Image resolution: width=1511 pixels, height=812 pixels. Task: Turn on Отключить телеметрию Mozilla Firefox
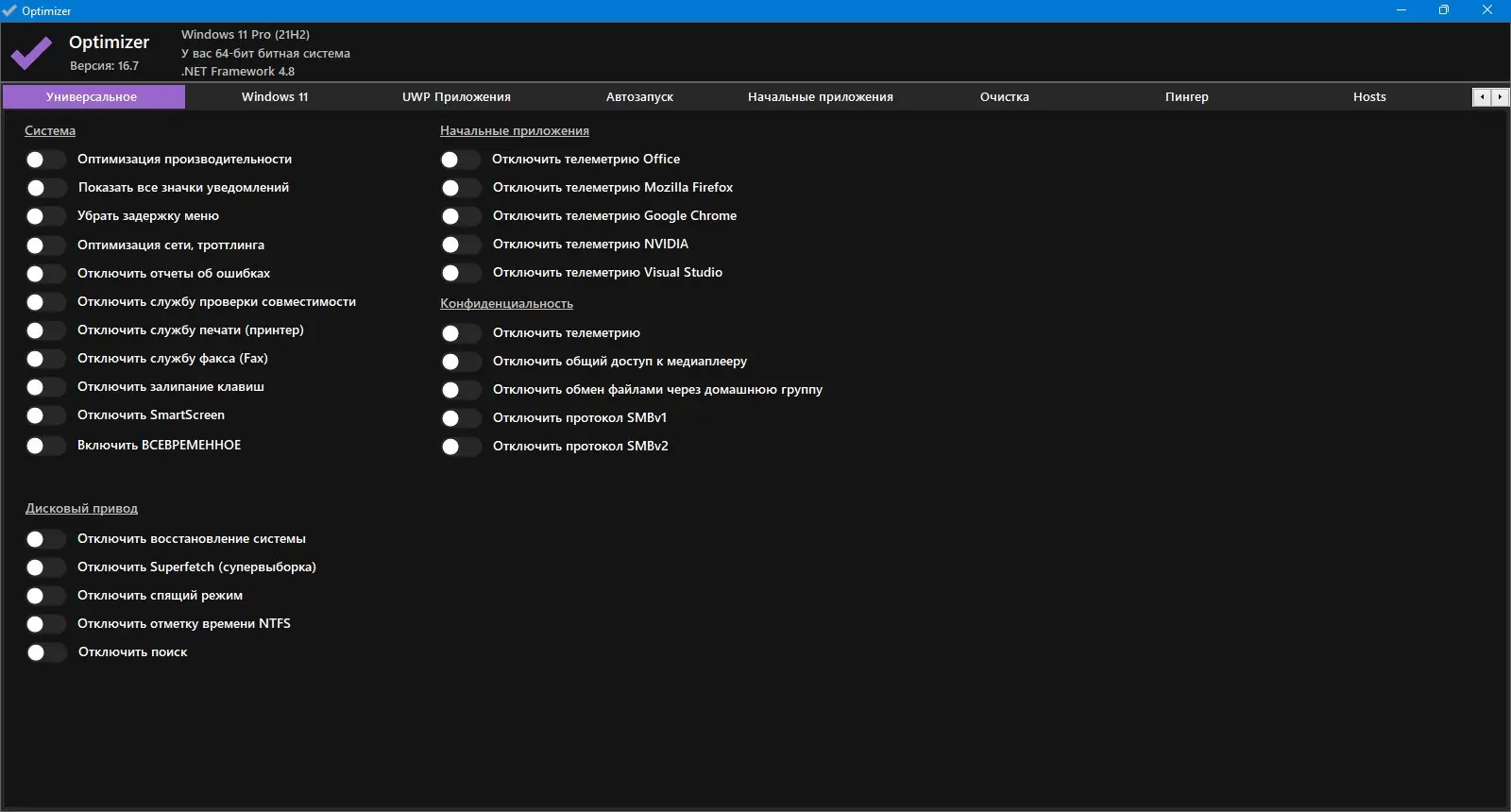(460, 188)
